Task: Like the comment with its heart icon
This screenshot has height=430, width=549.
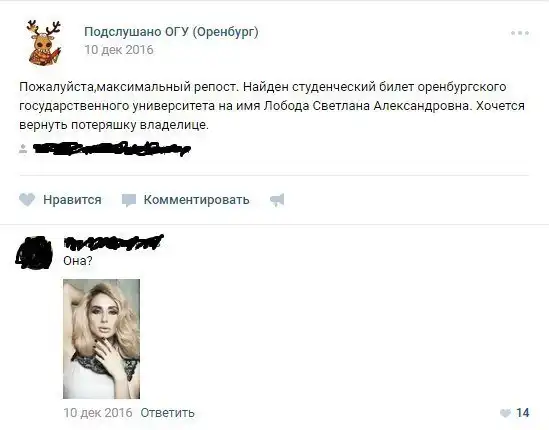Action: (505, 413)
